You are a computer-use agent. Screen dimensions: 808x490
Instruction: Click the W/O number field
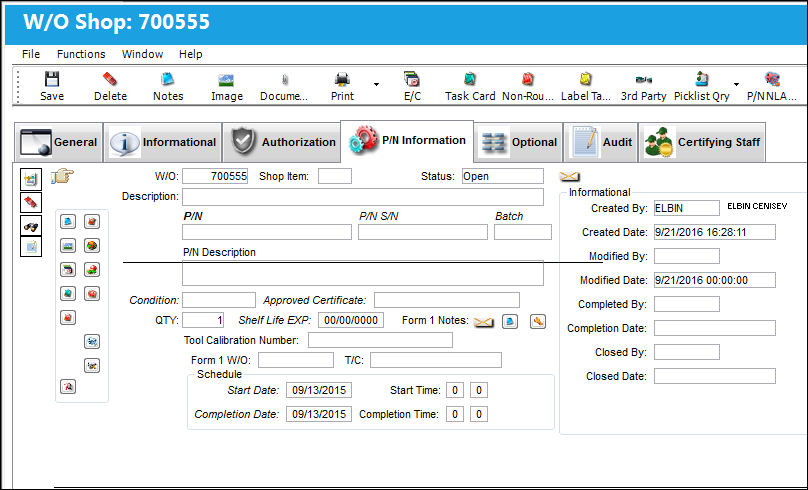pos(215,176)
